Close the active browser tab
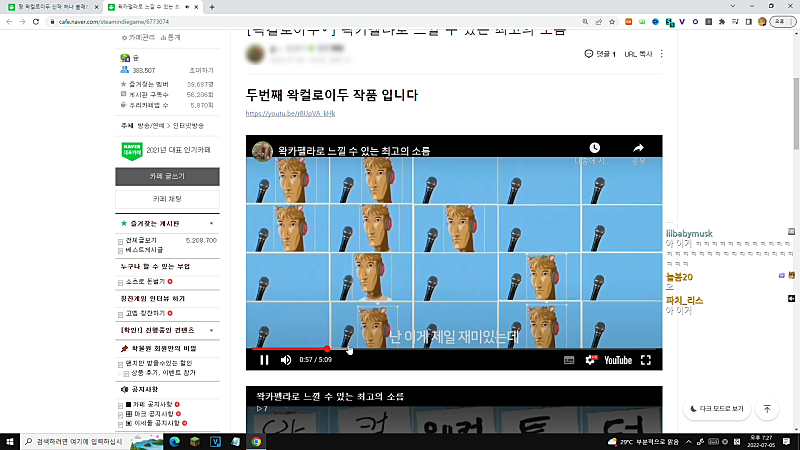The width and height of the screenshot is (800, 450). [196, 7]
